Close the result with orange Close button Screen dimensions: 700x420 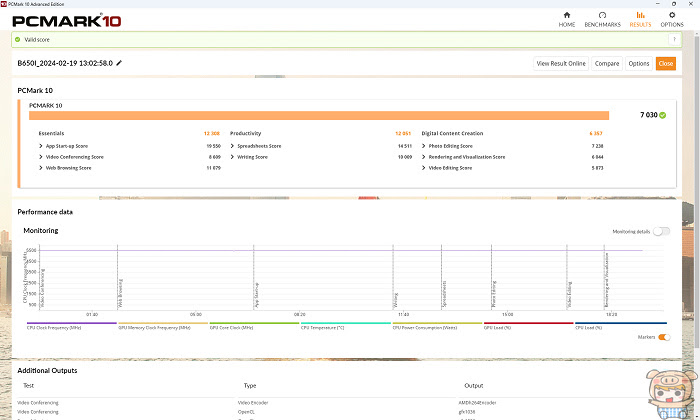(665, 63)
